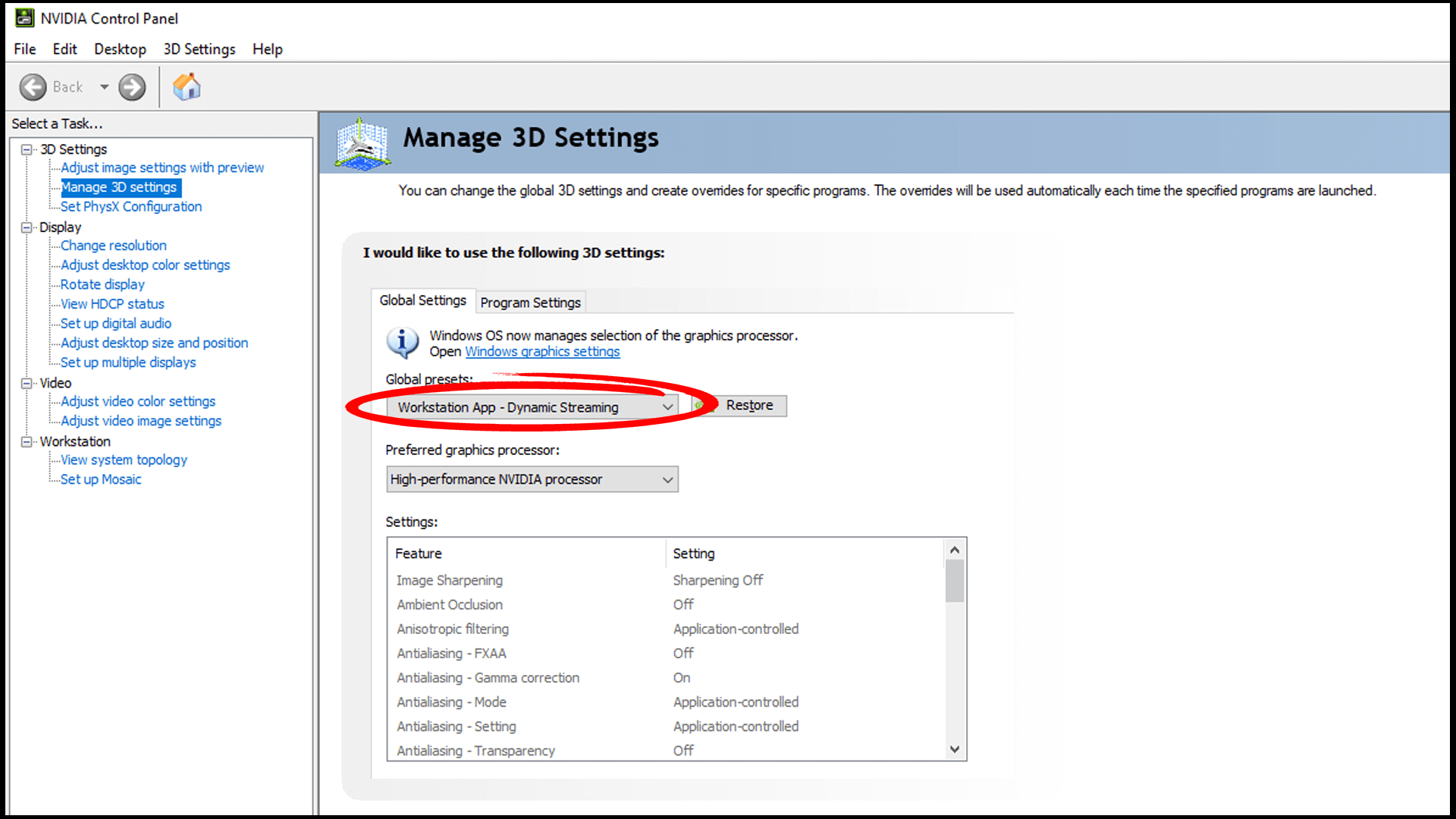Open Adjust desktop size and position

[x=155, y=343]
